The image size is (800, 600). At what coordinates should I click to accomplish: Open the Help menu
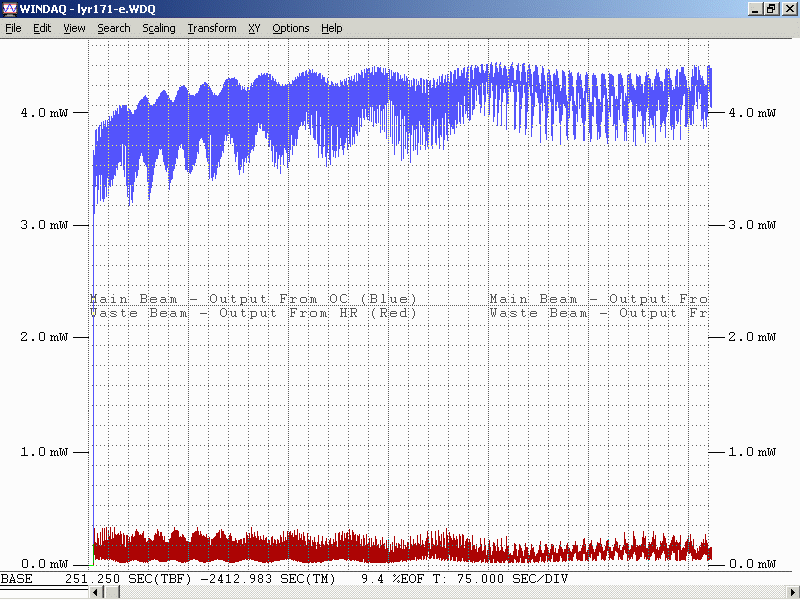click(331, 28)
